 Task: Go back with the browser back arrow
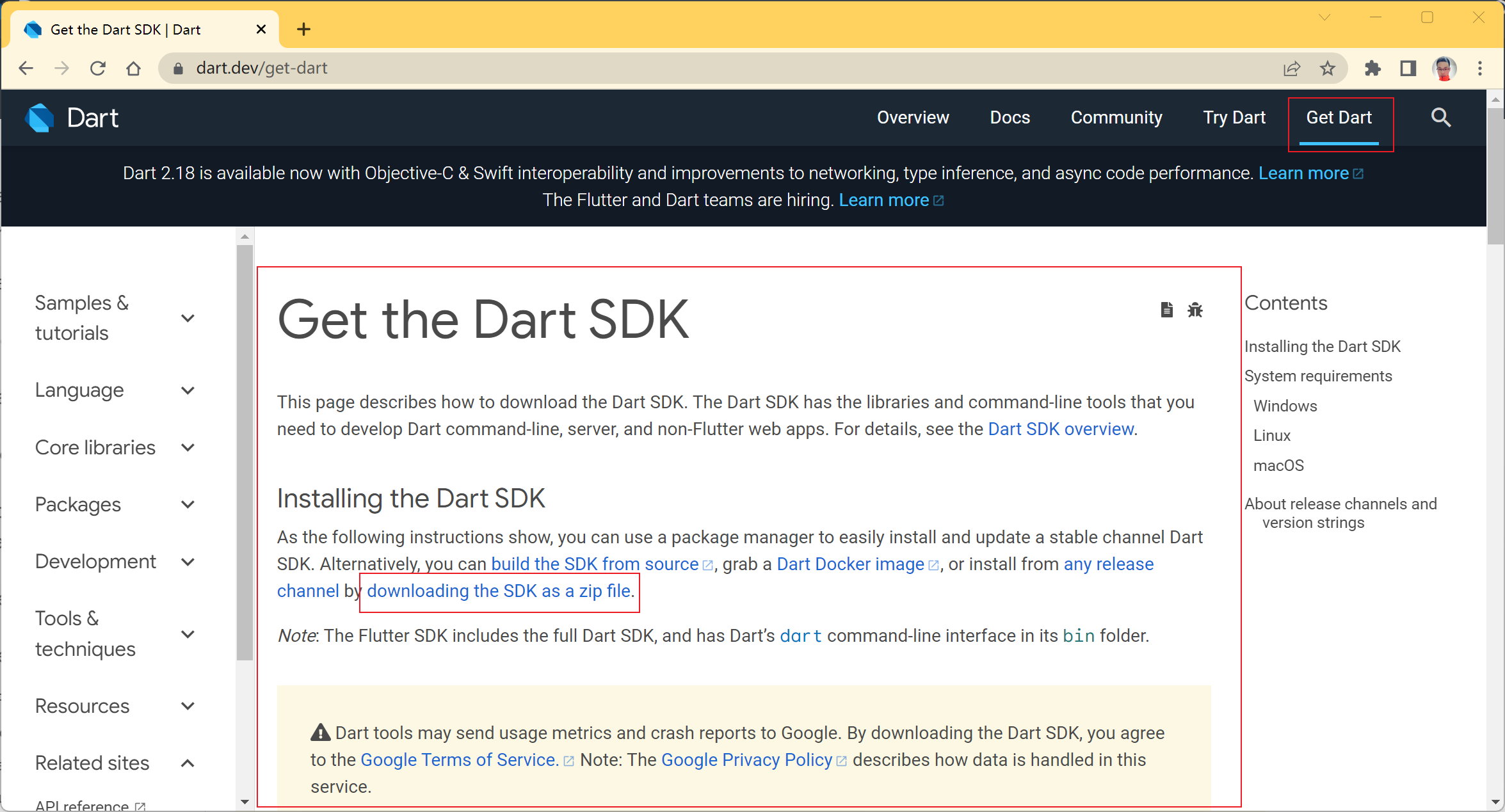[26, 68]
